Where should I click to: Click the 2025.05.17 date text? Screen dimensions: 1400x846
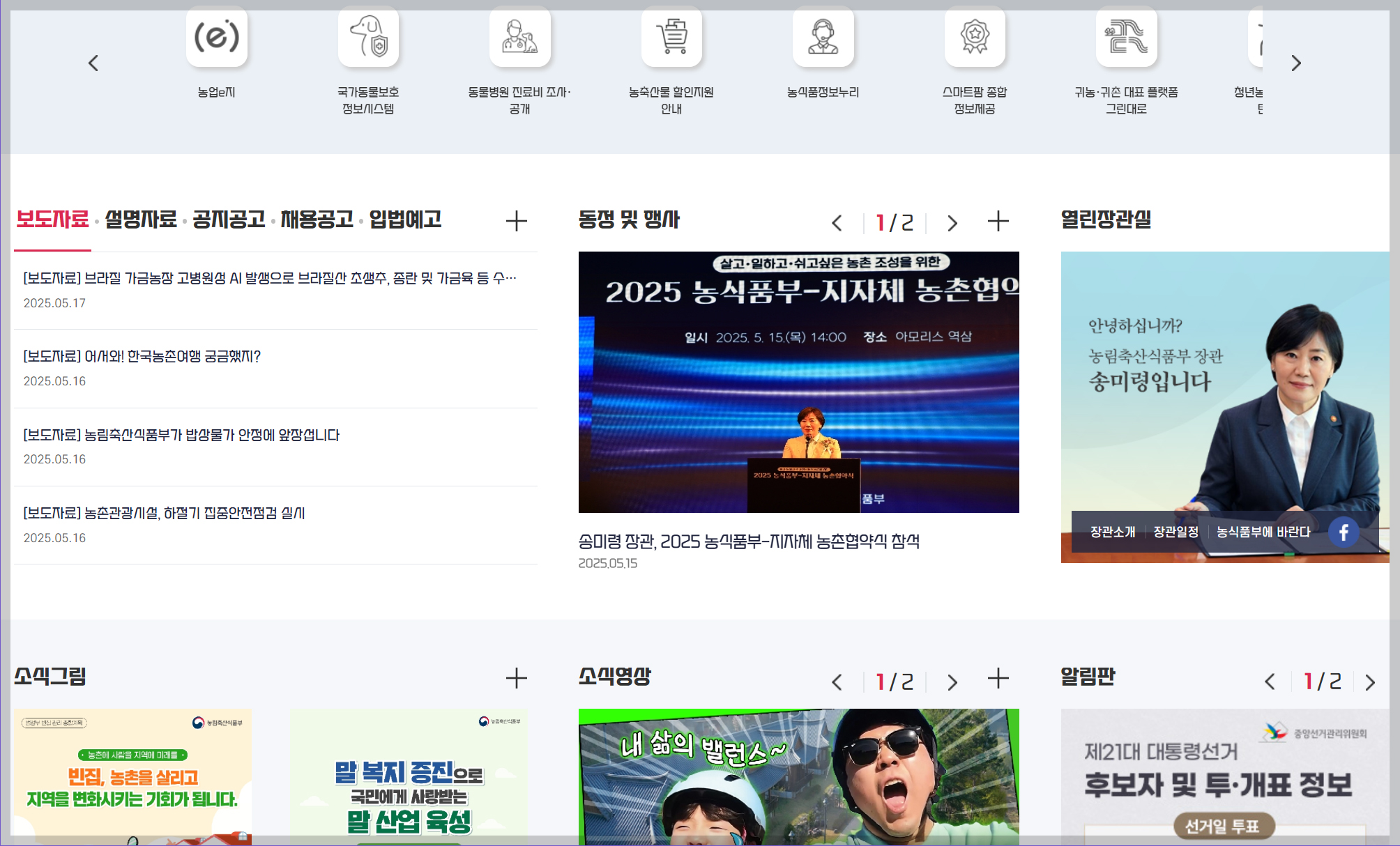click(x=54, y=304)
